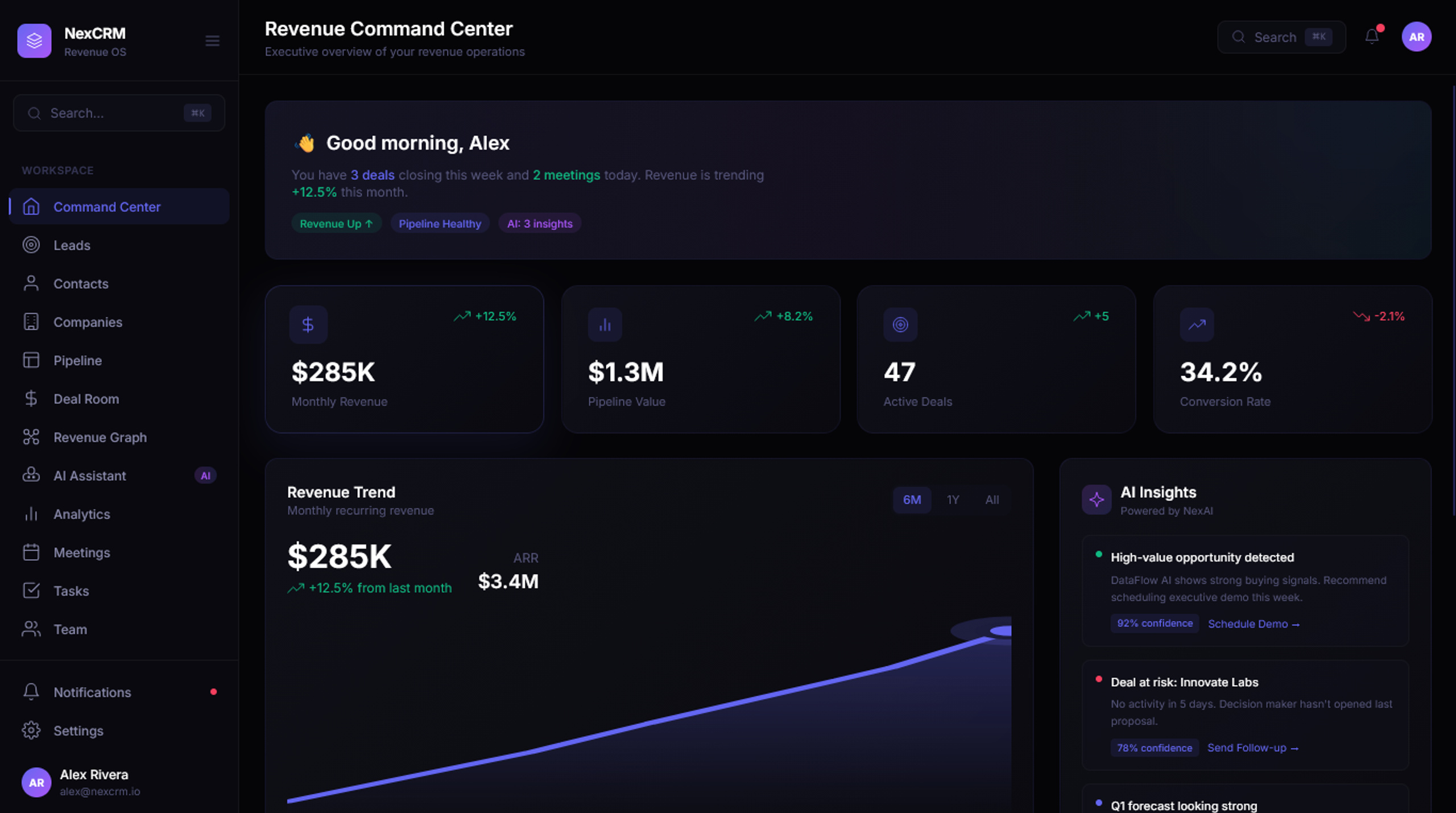
Task: Click the Leads target icon in sidebar
Action: (x=31, y=245)
